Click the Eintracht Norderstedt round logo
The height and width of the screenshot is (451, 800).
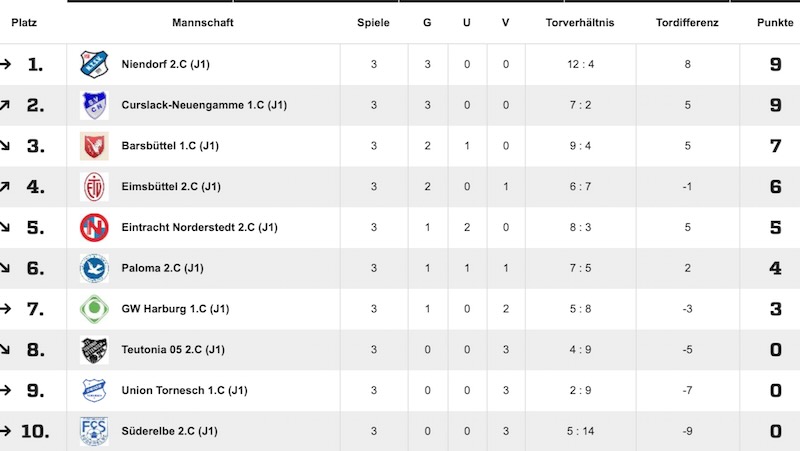(x=94, y=228)
